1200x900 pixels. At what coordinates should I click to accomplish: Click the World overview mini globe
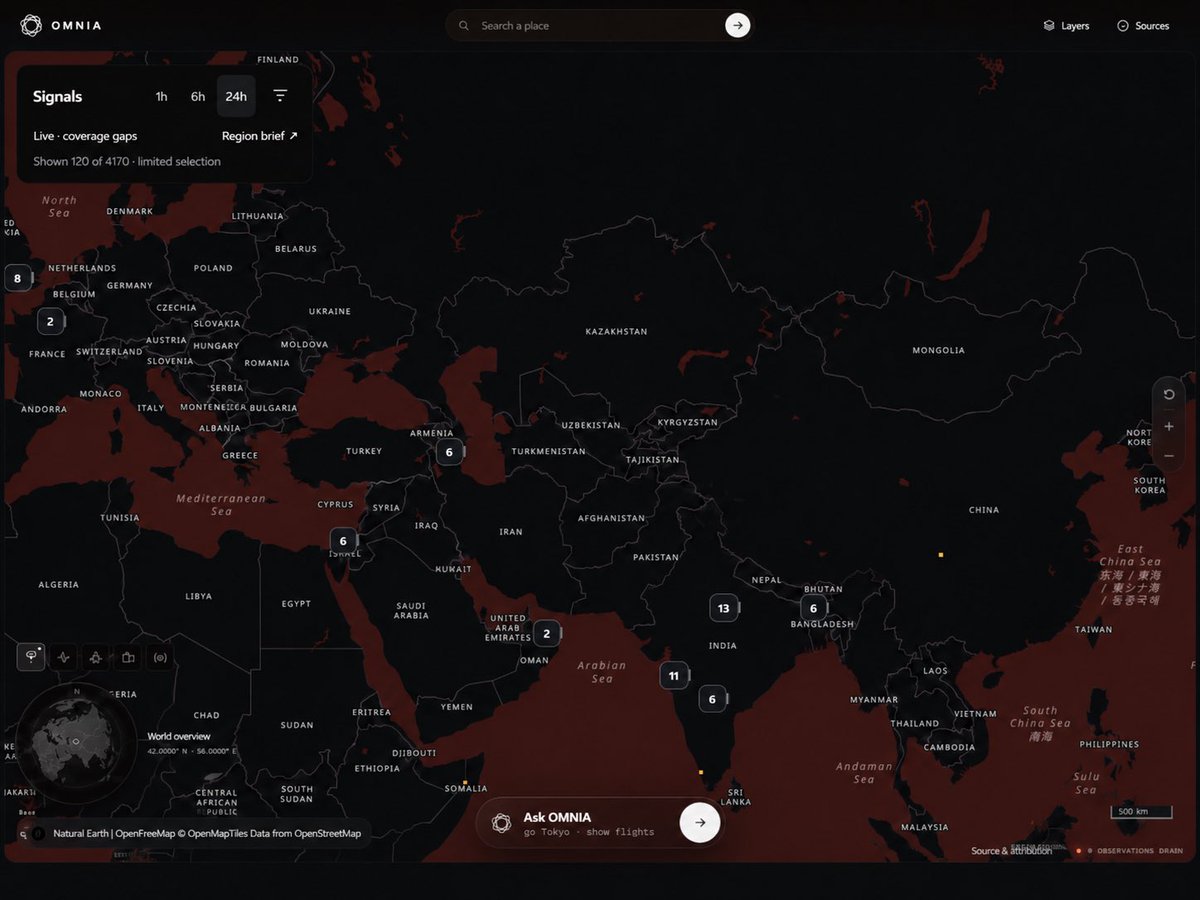75,742
